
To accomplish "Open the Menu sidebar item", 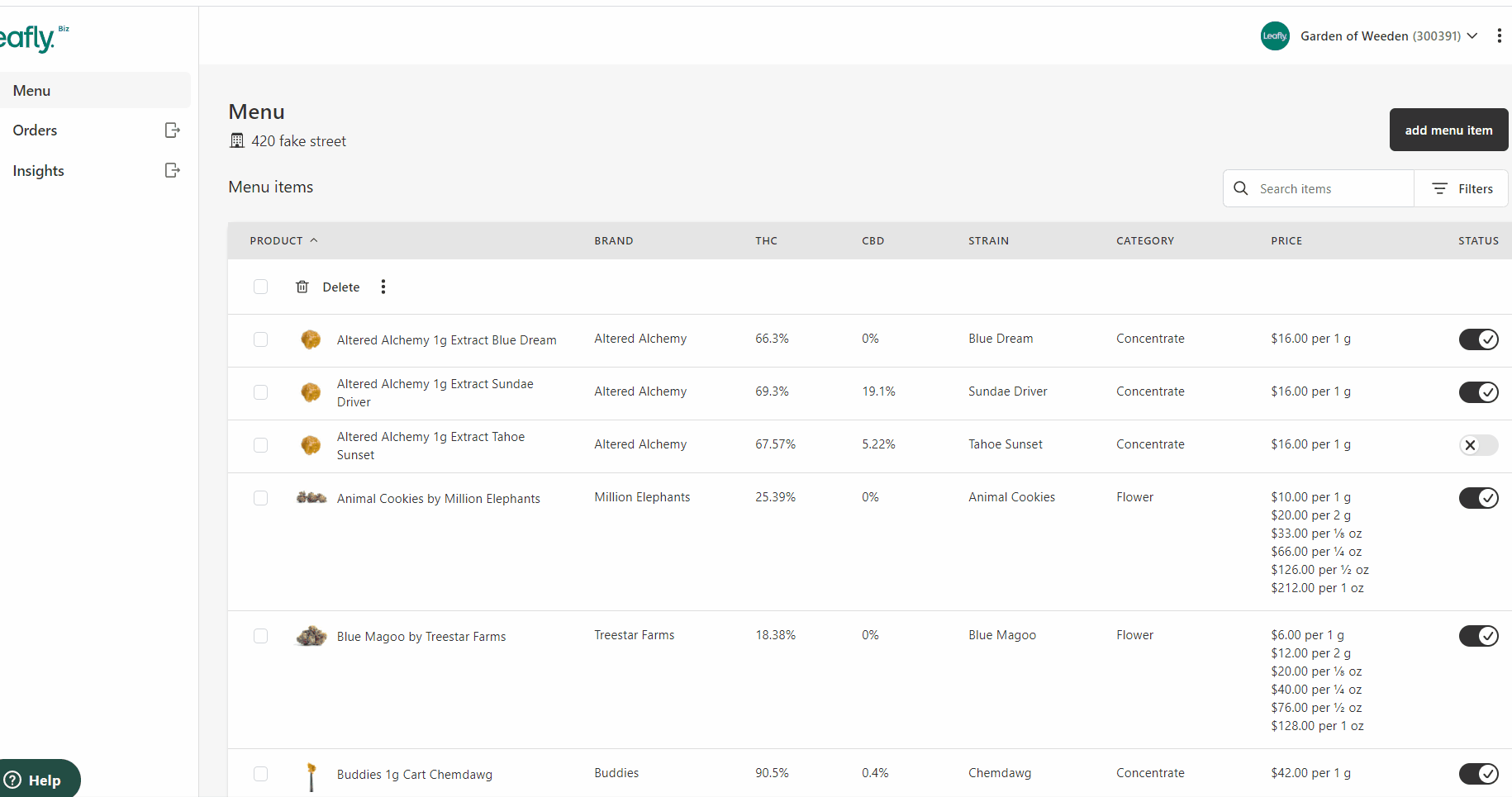I will pos(95,90).
